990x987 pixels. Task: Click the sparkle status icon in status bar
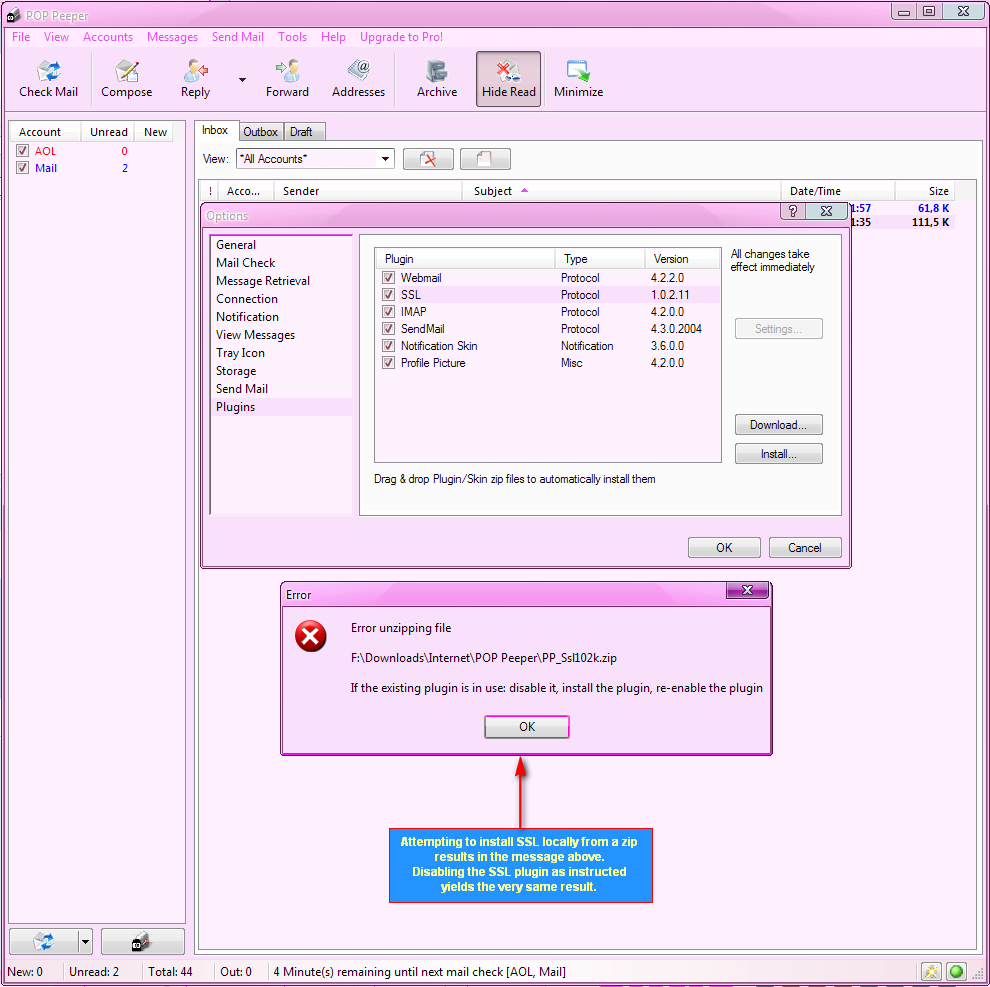click(931, 971)
